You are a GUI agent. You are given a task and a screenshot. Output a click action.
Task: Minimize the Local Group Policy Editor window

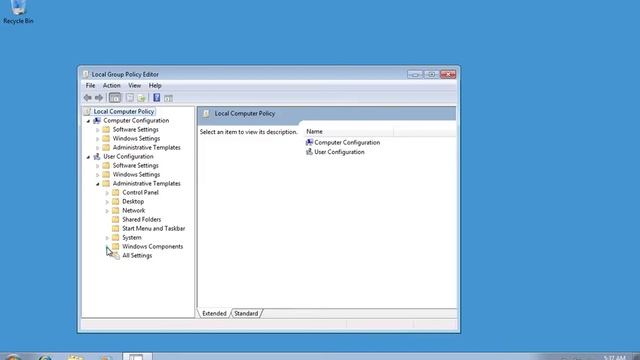(415, 74)
